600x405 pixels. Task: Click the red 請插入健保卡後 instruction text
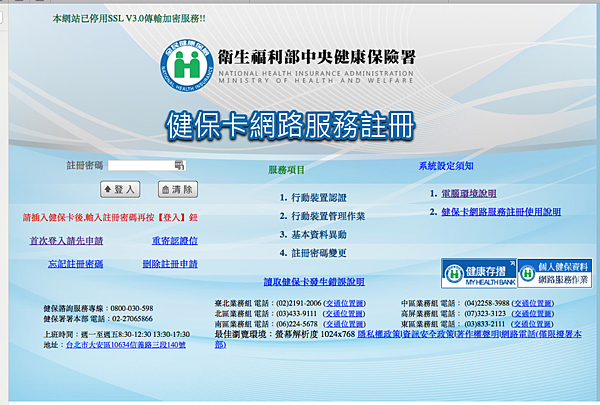110,218
